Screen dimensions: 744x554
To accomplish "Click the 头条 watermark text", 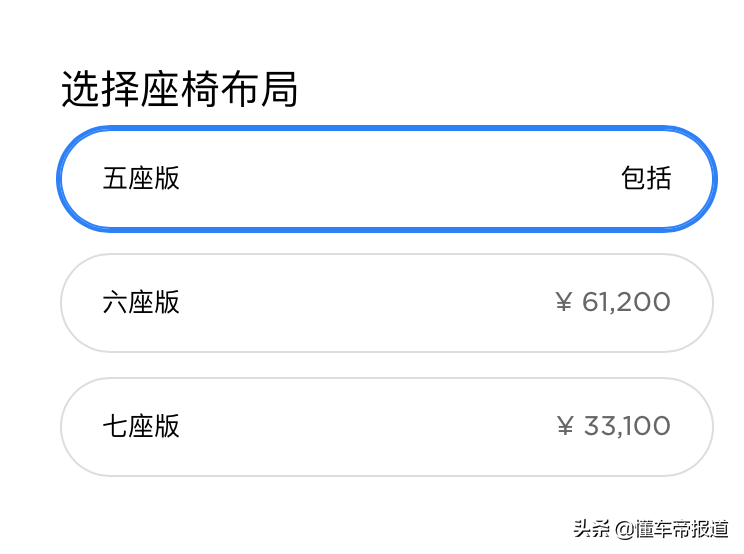I will [591, 529].
